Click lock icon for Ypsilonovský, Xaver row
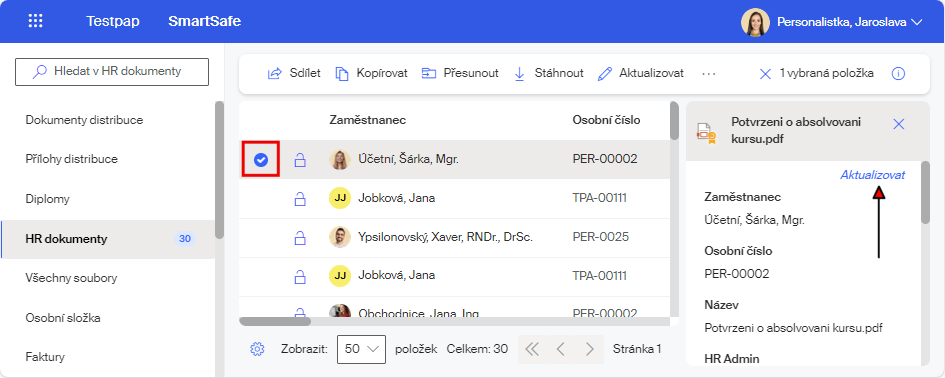The image size is (945, 378). click(300, 237)
